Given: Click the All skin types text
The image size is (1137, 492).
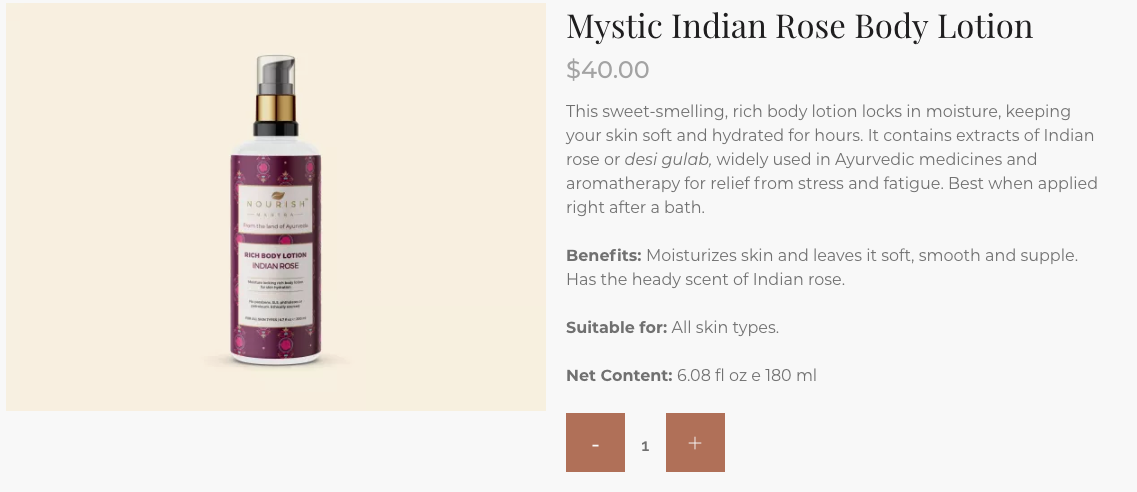Looking at the screenshot, I should 725,328.
